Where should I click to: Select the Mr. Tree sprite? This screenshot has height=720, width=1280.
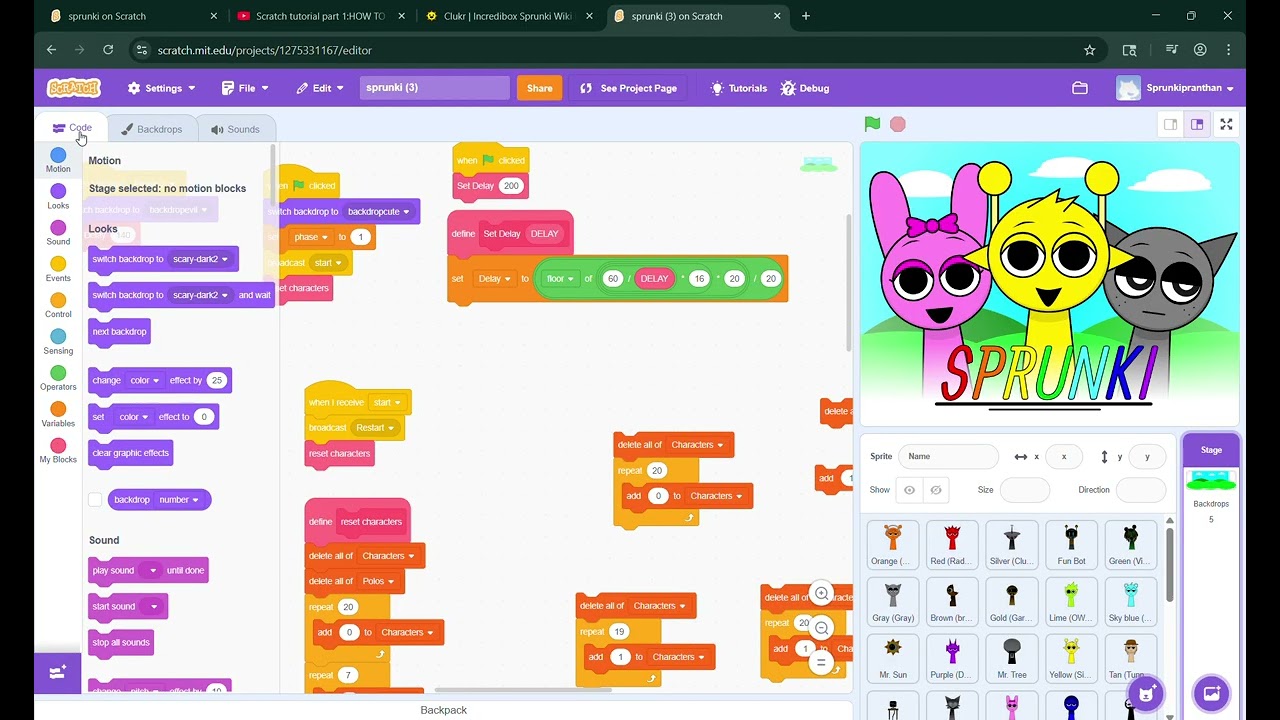1012,659
